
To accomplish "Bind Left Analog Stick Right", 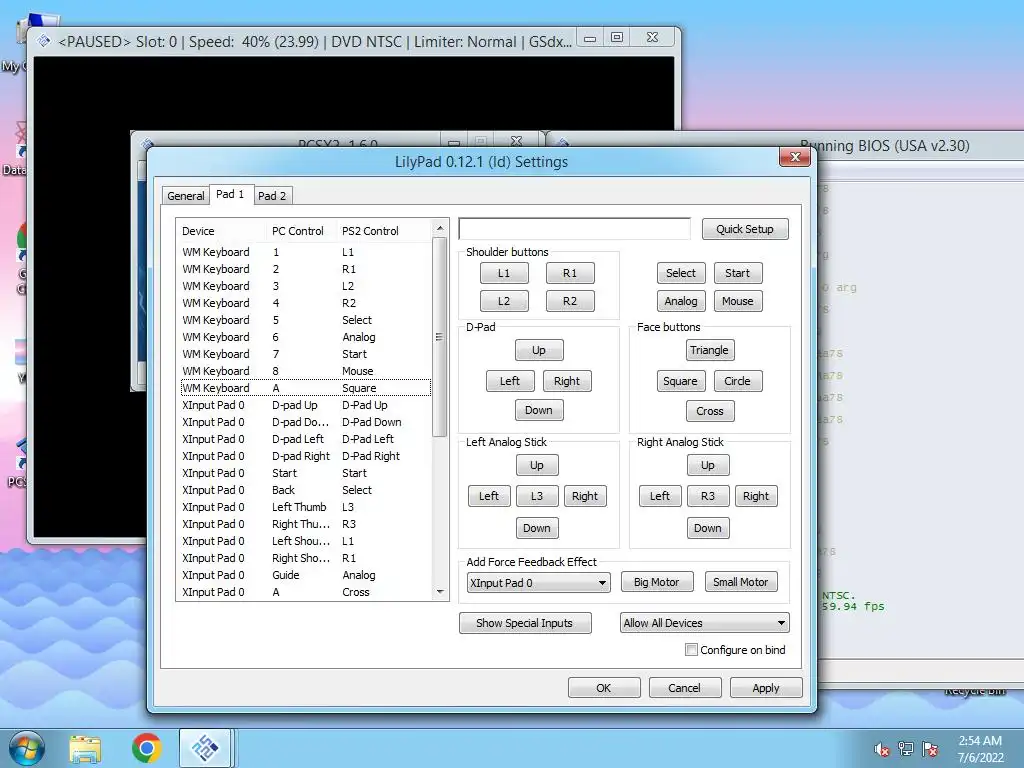I will 585,496.
